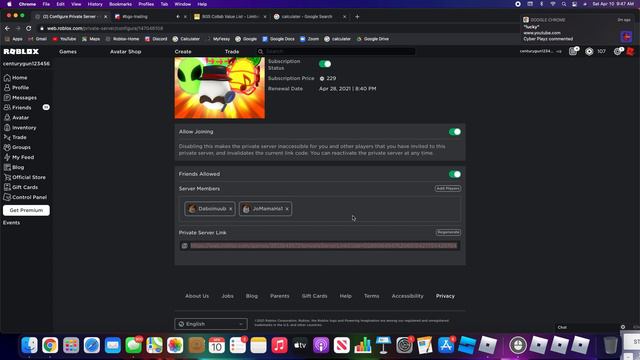Click the Chrome notification from YouTube

pos(578,29)
